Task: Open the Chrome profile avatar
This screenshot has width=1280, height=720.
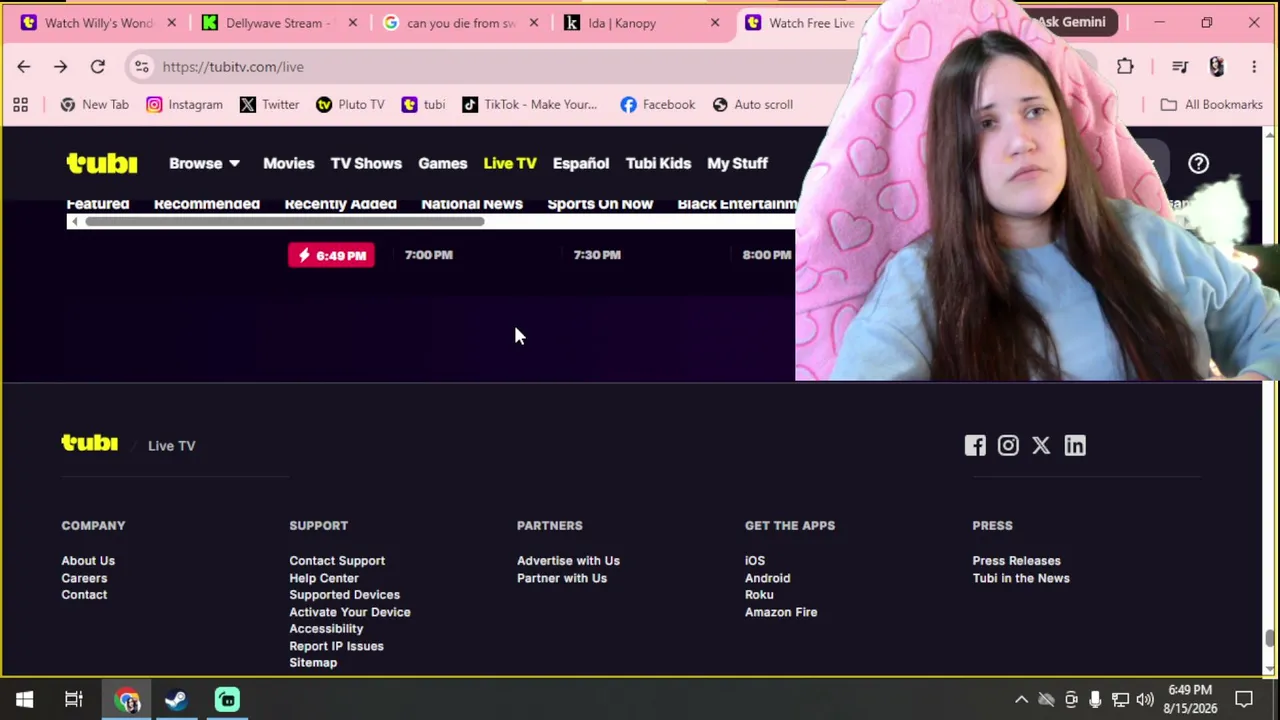Action: tap(1216, 67)
